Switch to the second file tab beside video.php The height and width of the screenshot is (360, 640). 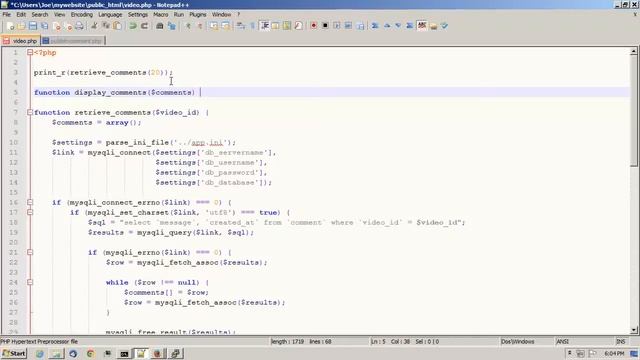click(73, 41)
